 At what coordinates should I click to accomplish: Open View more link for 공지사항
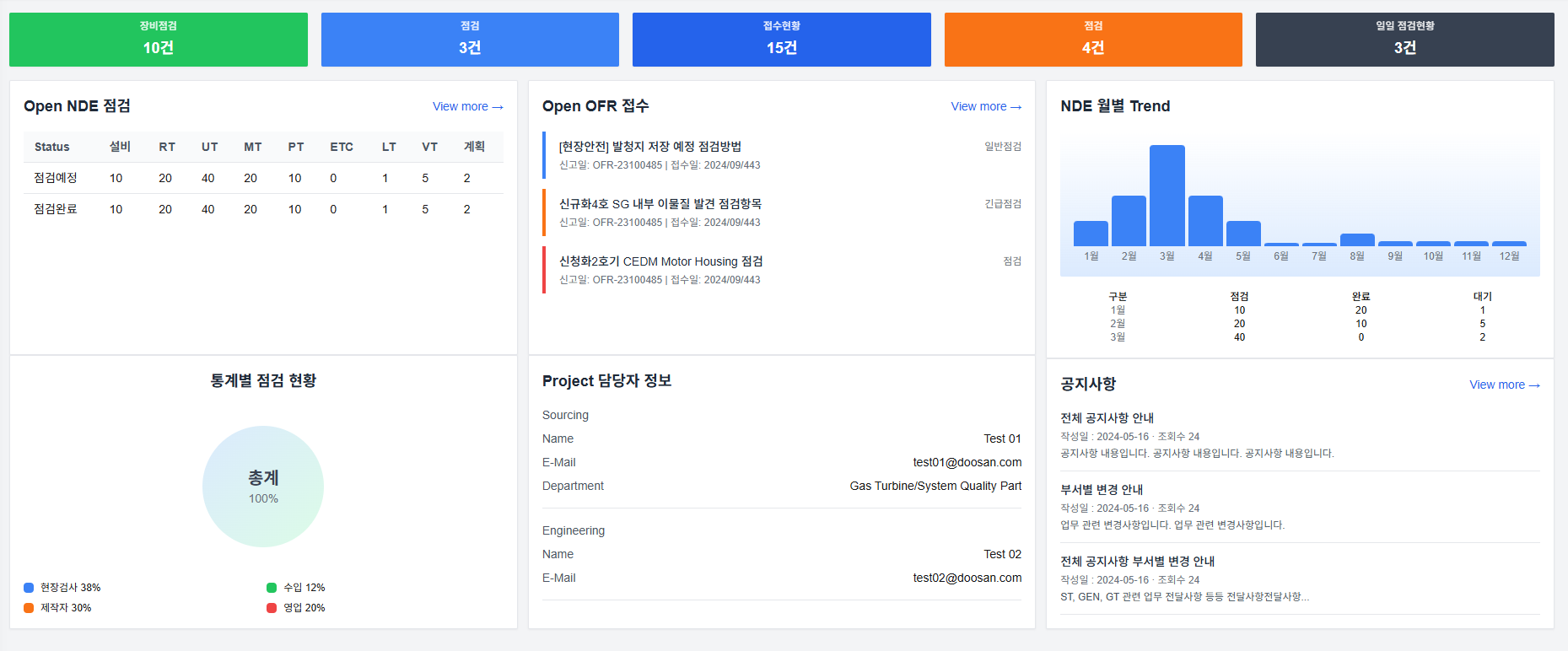[x=1504, y=385]
